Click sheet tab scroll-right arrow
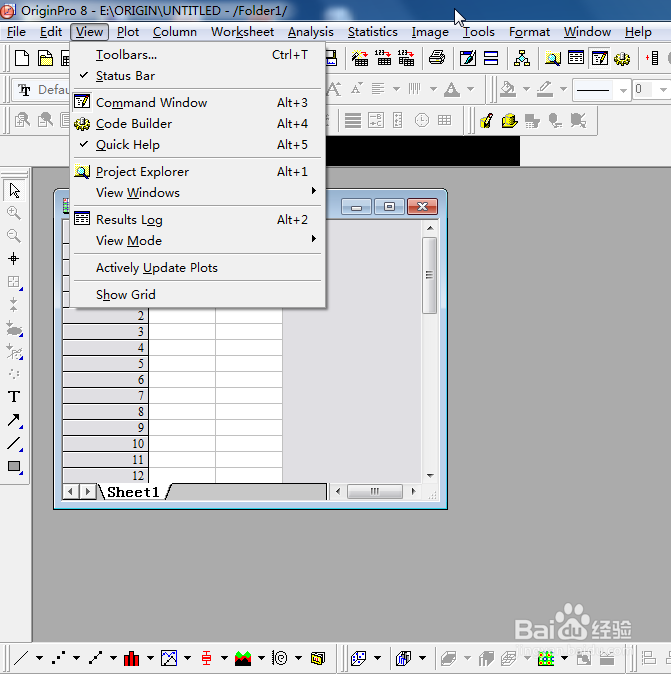The image size is (671, 674). point(88,491)
